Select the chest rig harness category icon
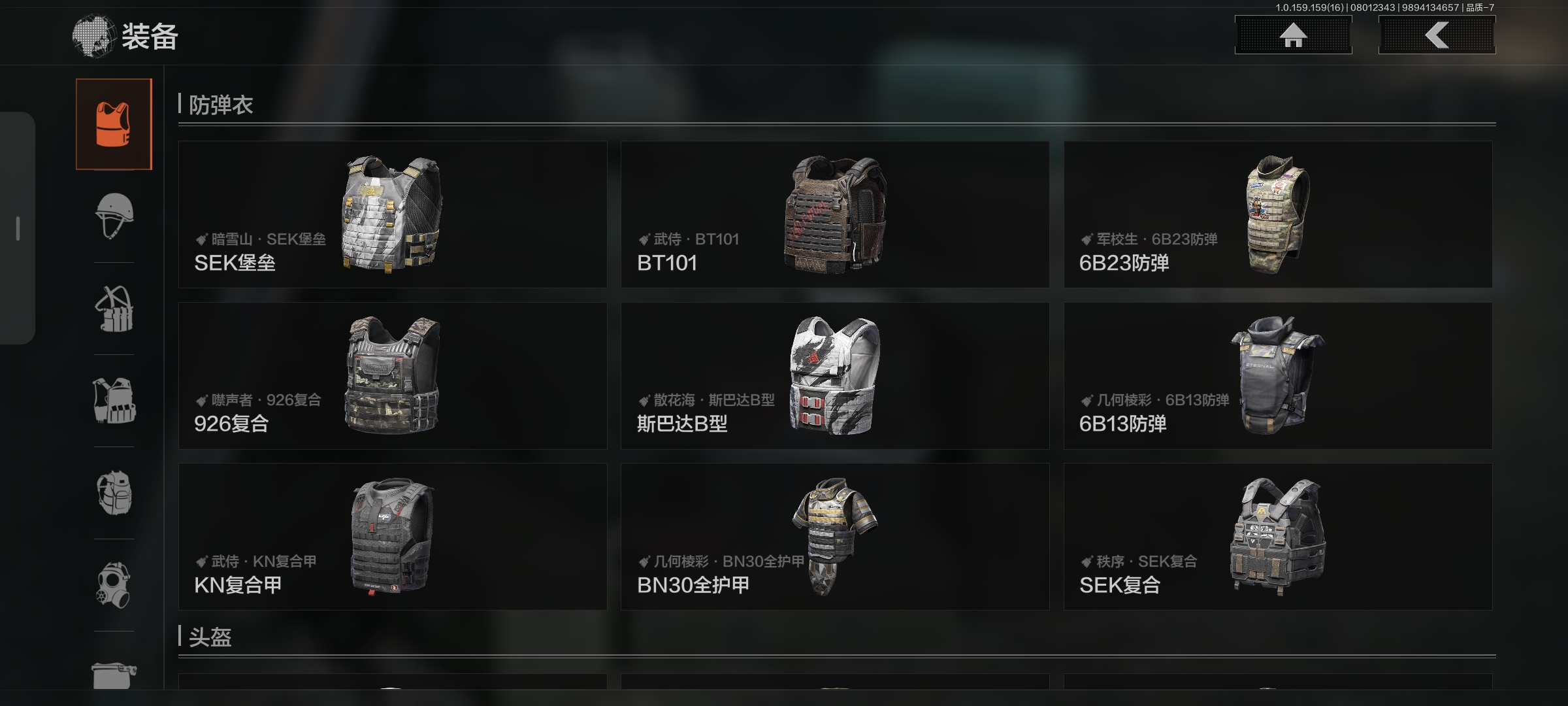The width and height of the screenshot is (1568, 706). click(x=114, y=309)
